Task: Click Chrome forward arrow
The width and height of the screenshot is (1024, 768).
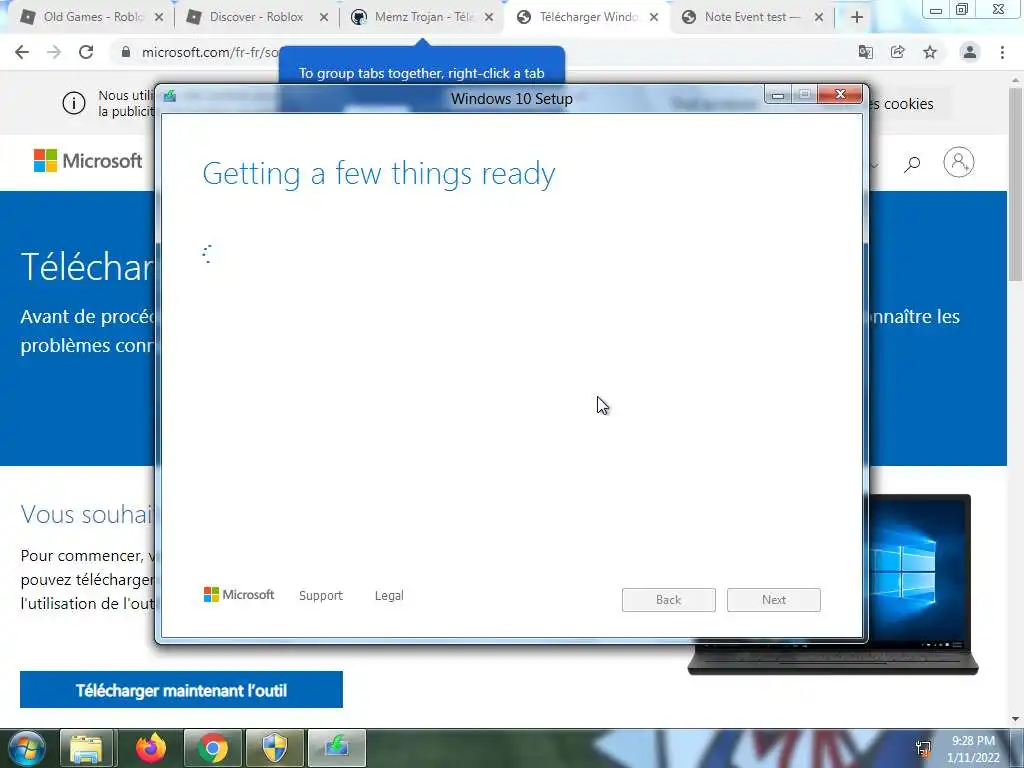Action: click(54, 52)
